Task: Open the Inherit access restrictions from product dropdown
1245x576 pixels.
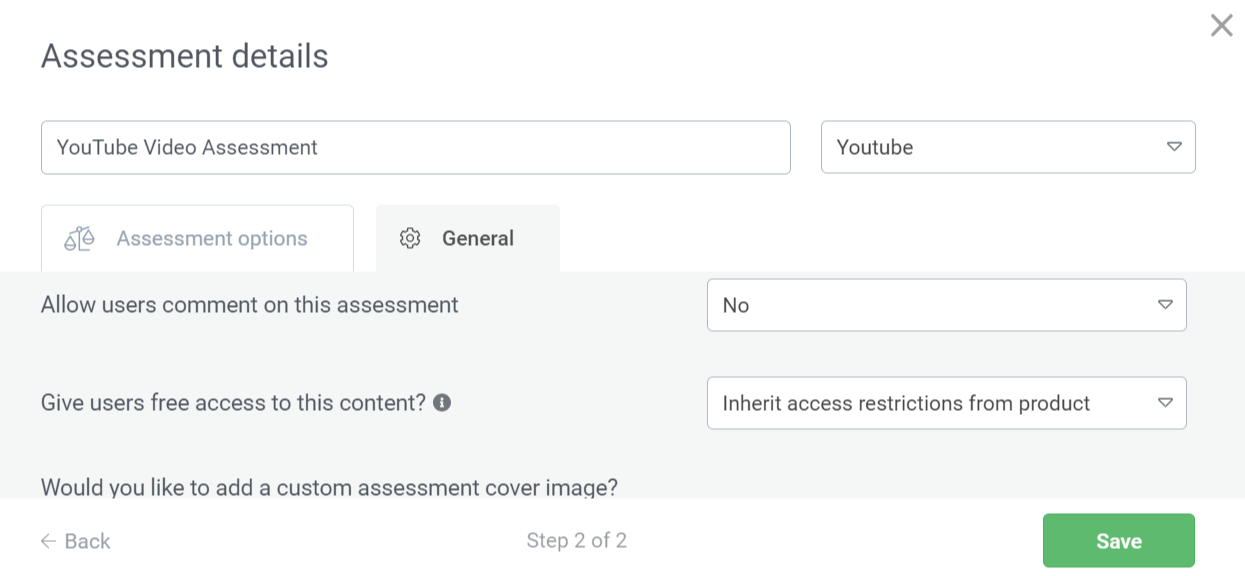Action: 945,403
